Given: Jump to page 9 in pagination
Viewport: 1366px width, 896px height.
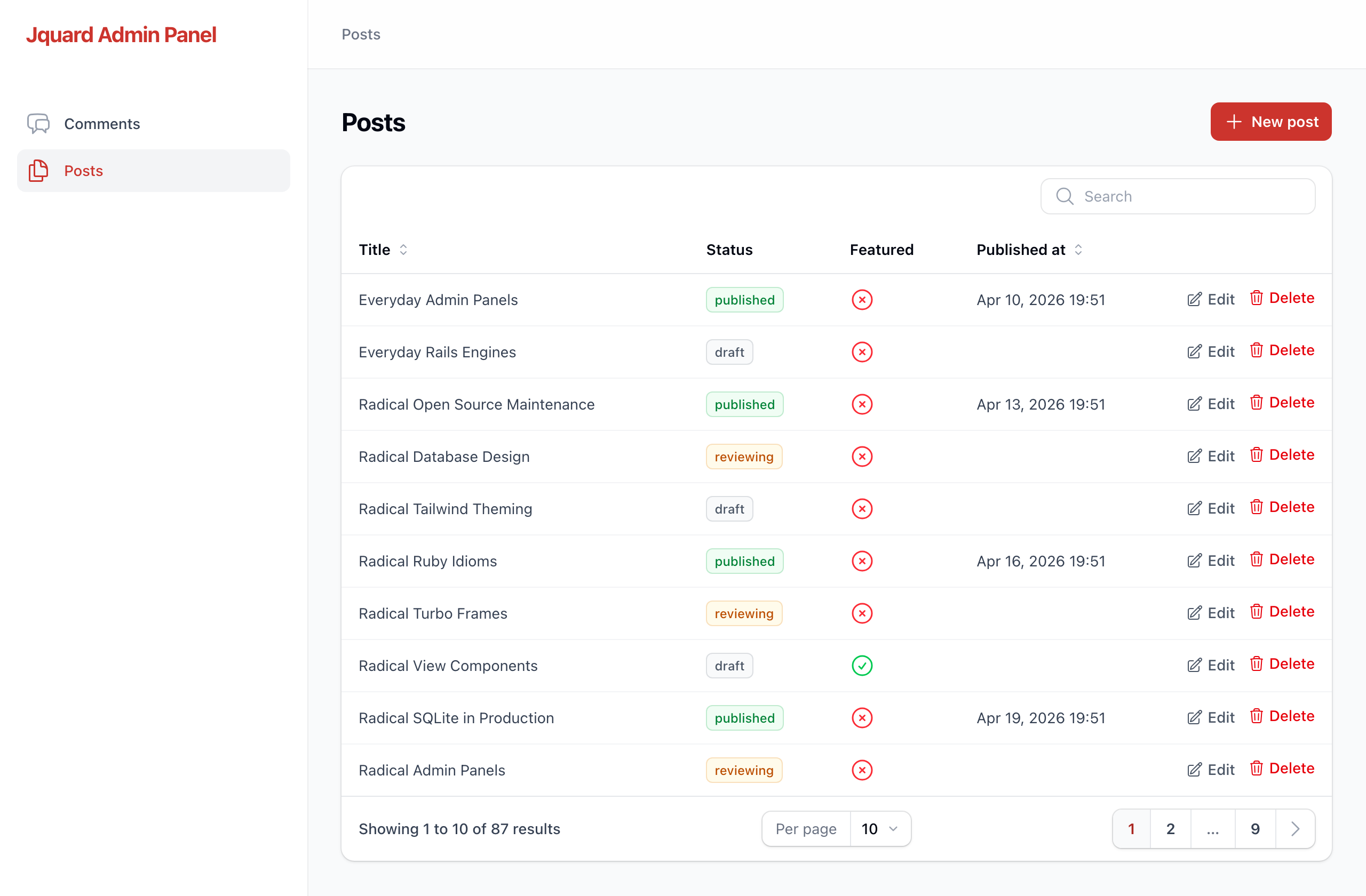Looking at the screenshot, I should pyautogui.click(x=1255, y=828).
